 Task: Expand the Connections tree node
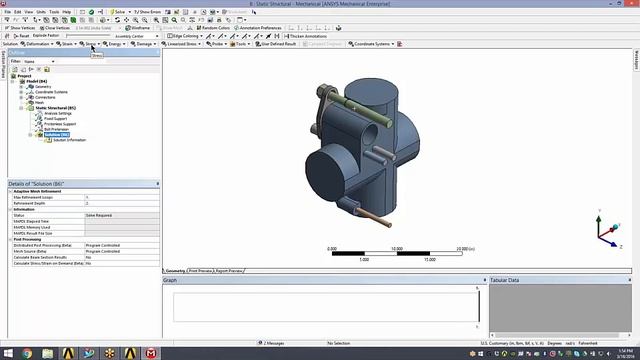pyautogui.click(x=21, y=97)
